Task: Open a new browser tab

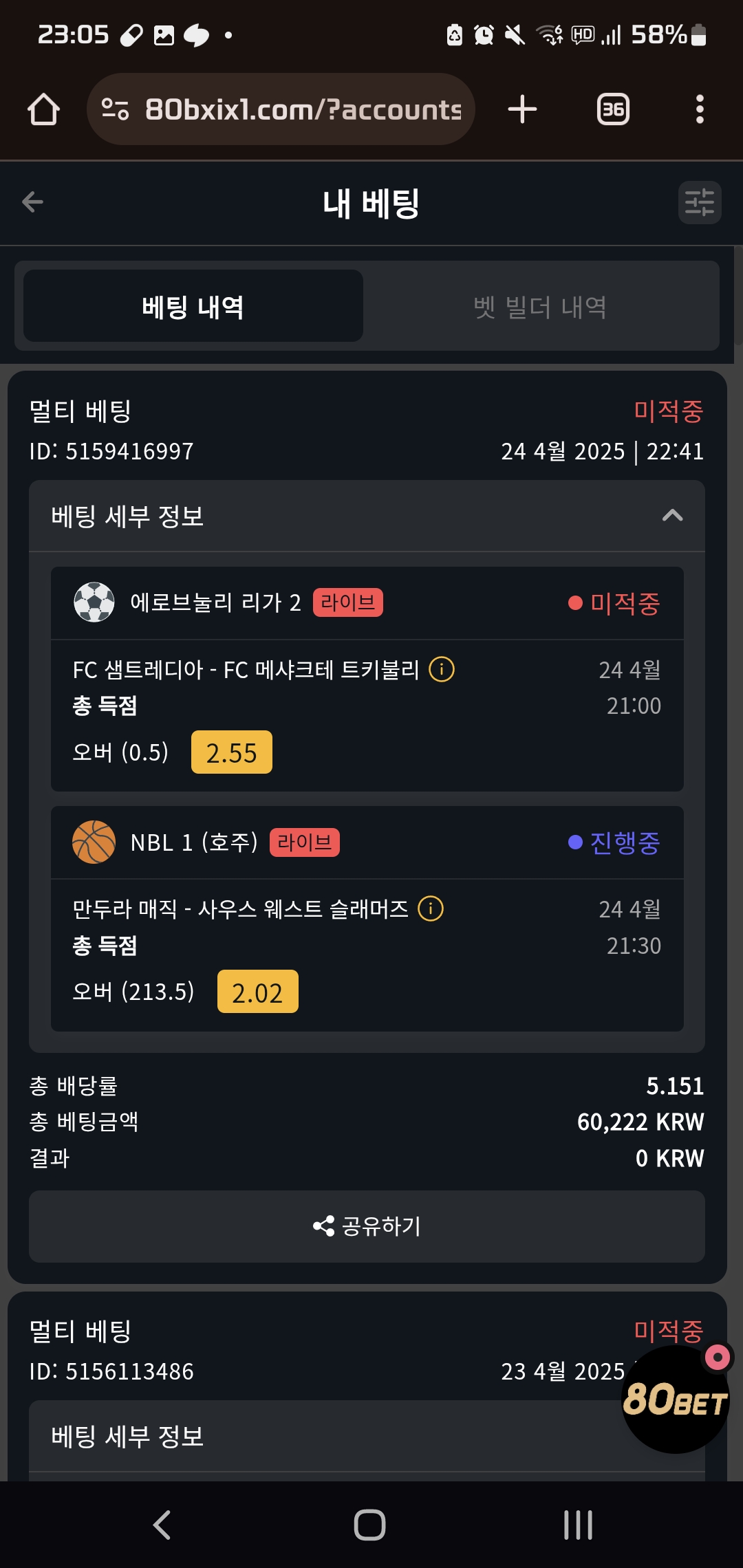Action: [522, 109]
